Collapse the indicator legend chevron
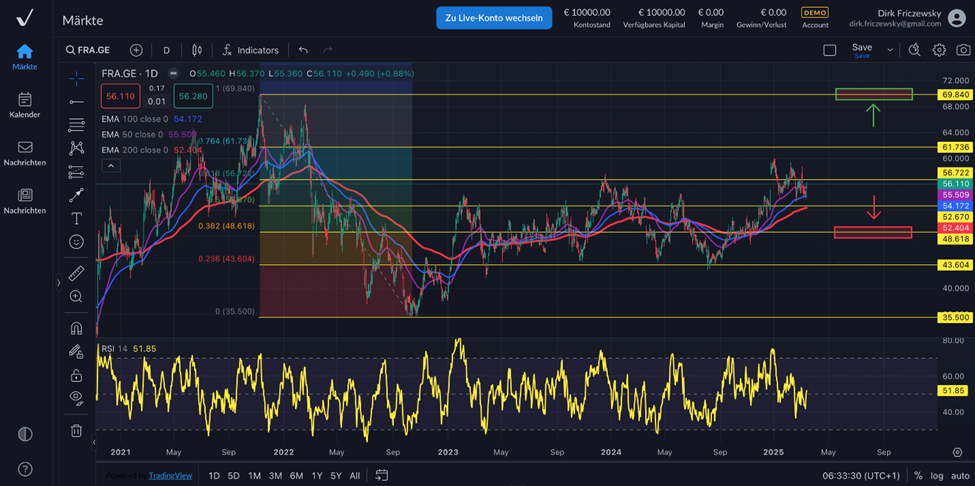The image size is (975, 486). click(x=111, y=166)
